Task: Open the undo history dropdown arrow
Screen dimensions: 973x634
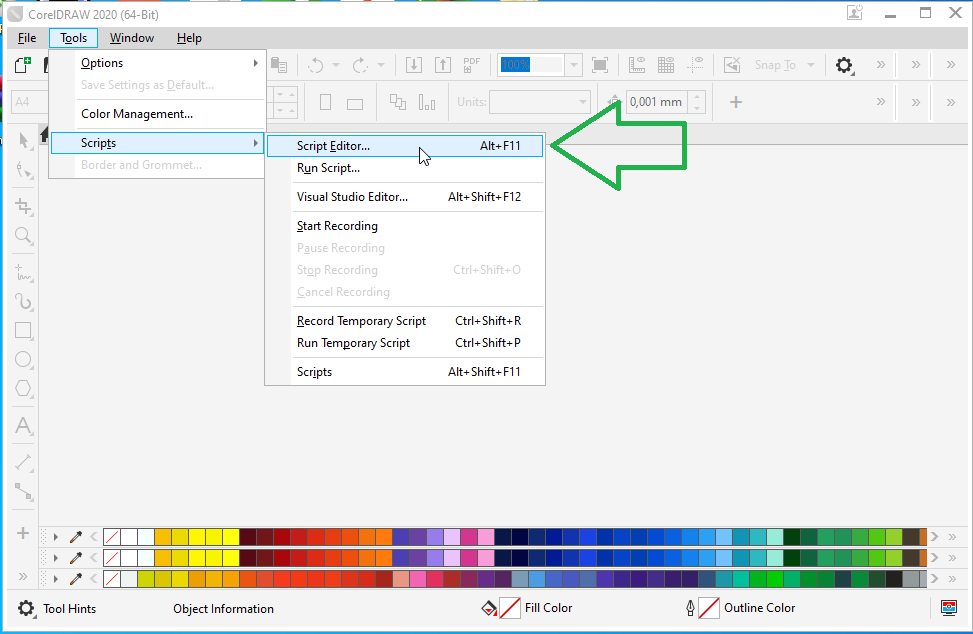Action: coord(336,65)
